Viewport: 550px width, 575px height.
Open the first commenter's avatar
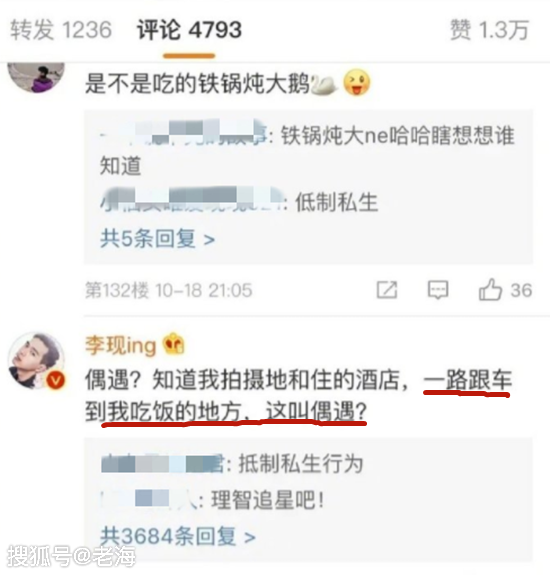pyautogui.click(x=36, y=76)
